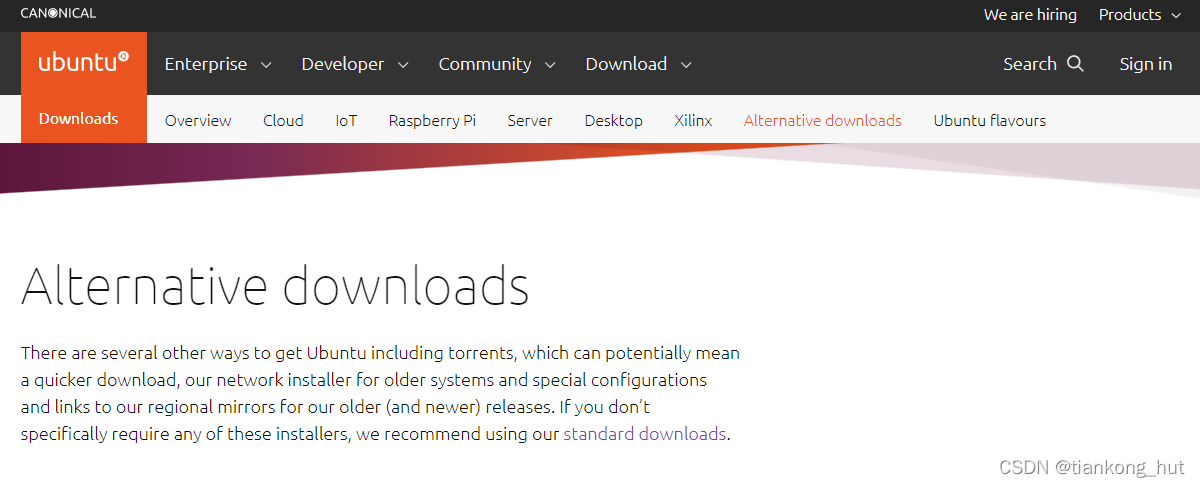The image size is (1200, 487).
Task: Click the We are hiring link
Action: coord(1030,14)
